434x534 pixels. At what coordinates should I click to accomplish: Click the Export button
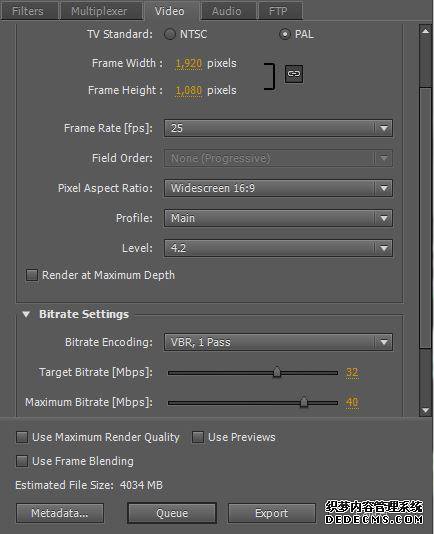pos(272,513)
